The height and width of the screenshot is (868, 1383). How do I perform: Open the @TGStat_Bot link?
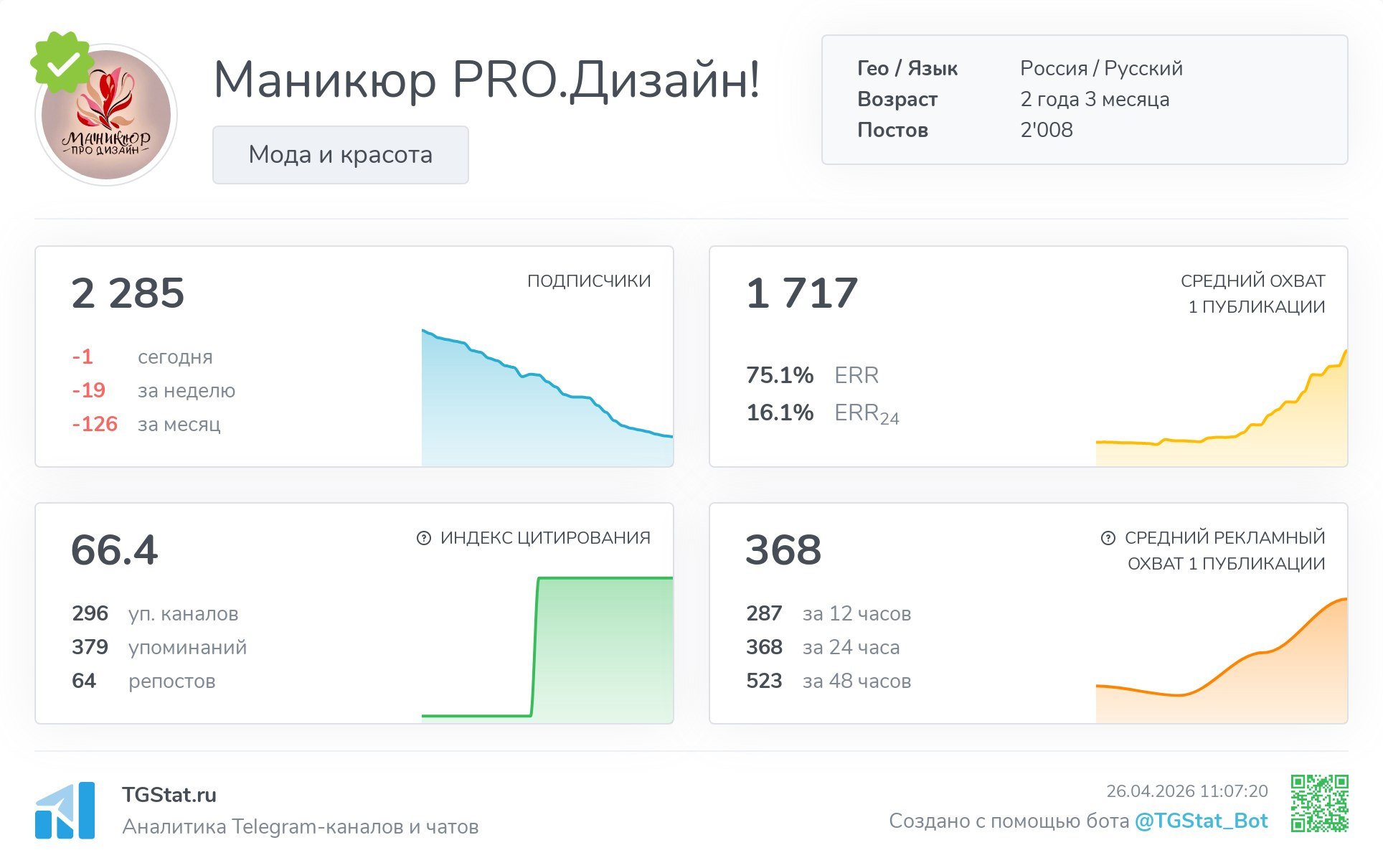coord(1201,821)
